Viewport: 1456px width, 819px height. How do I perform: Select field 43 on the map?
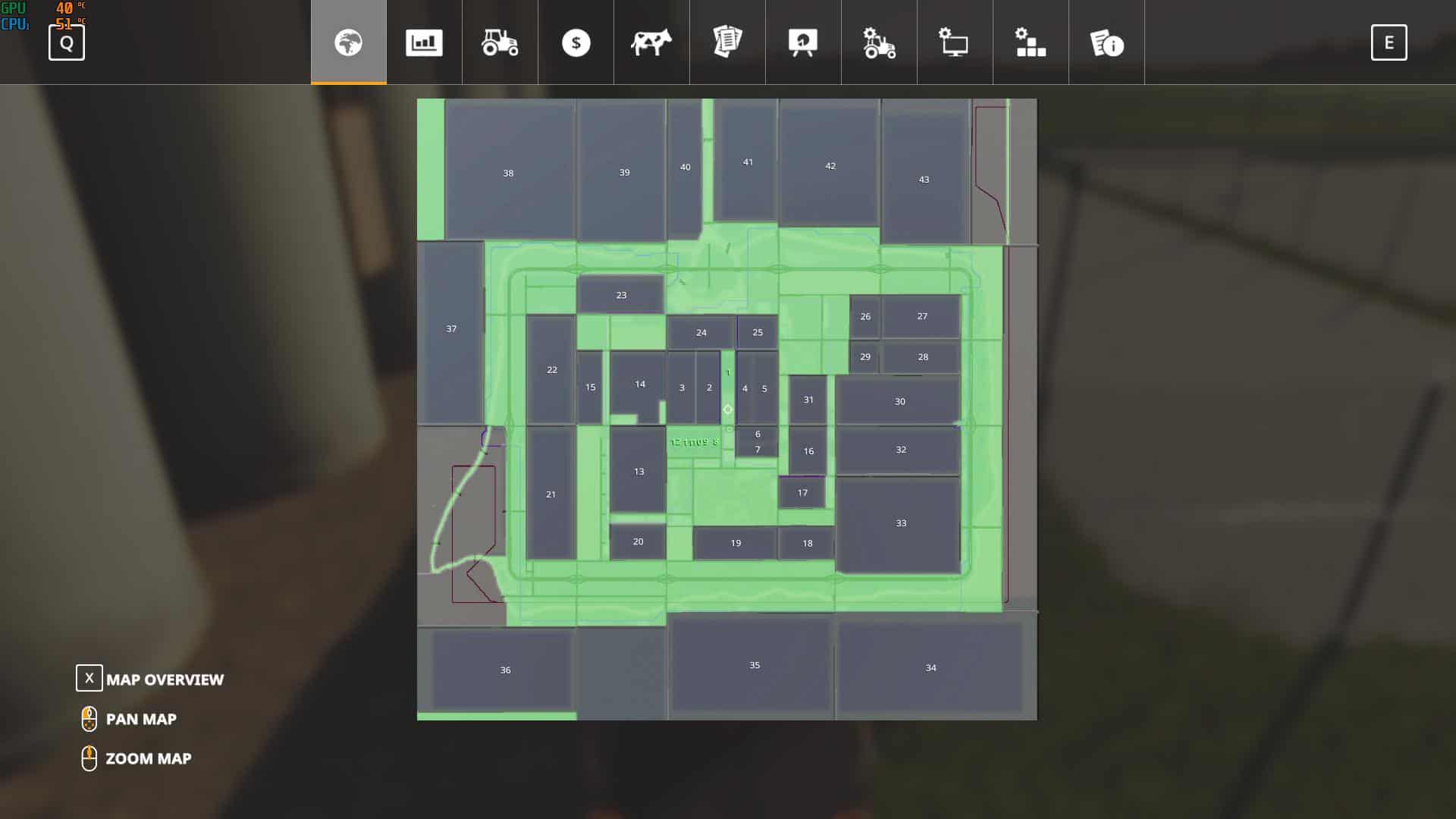(x=924, y=180)
